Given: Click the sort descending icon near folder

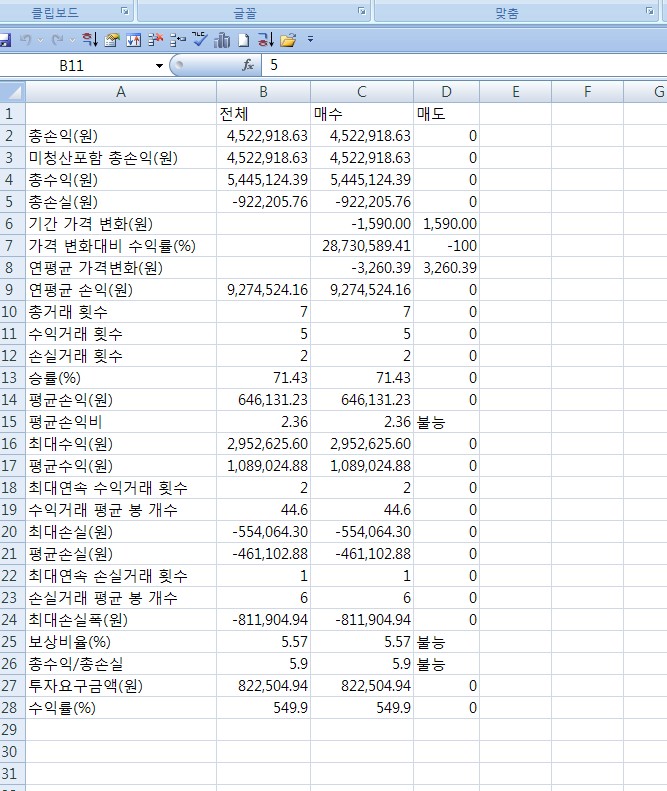Looking at the screenshot, I should pyautogui.click(x=265, y=40).
